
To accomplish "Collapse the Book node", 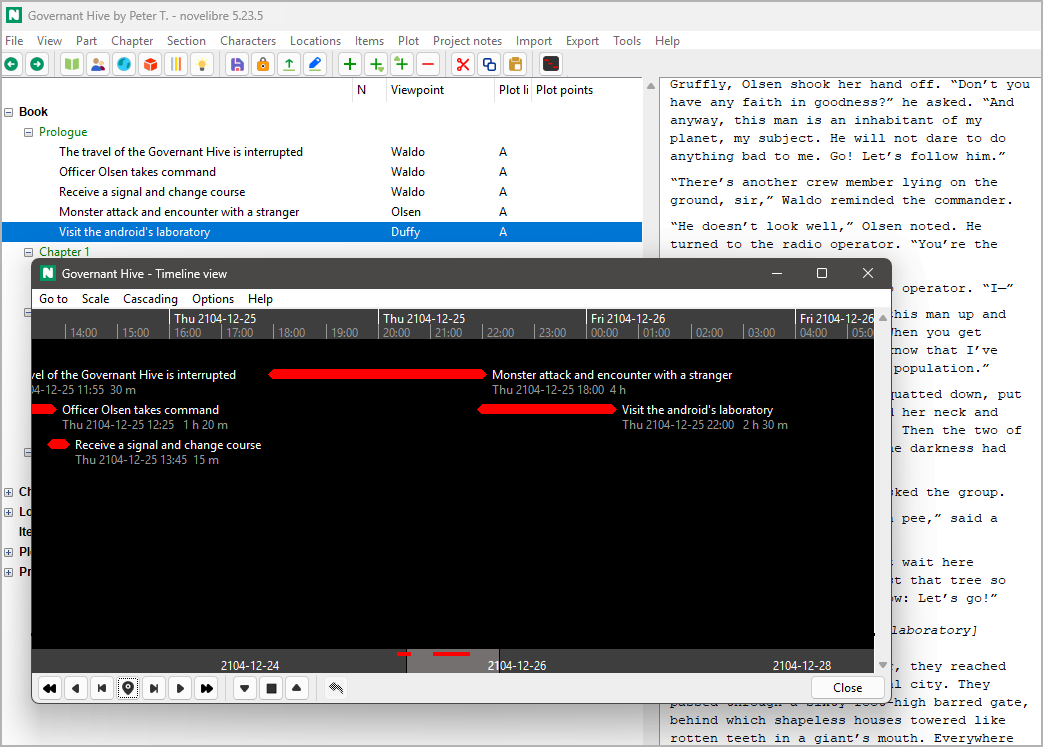I will (x=9, y=111).
